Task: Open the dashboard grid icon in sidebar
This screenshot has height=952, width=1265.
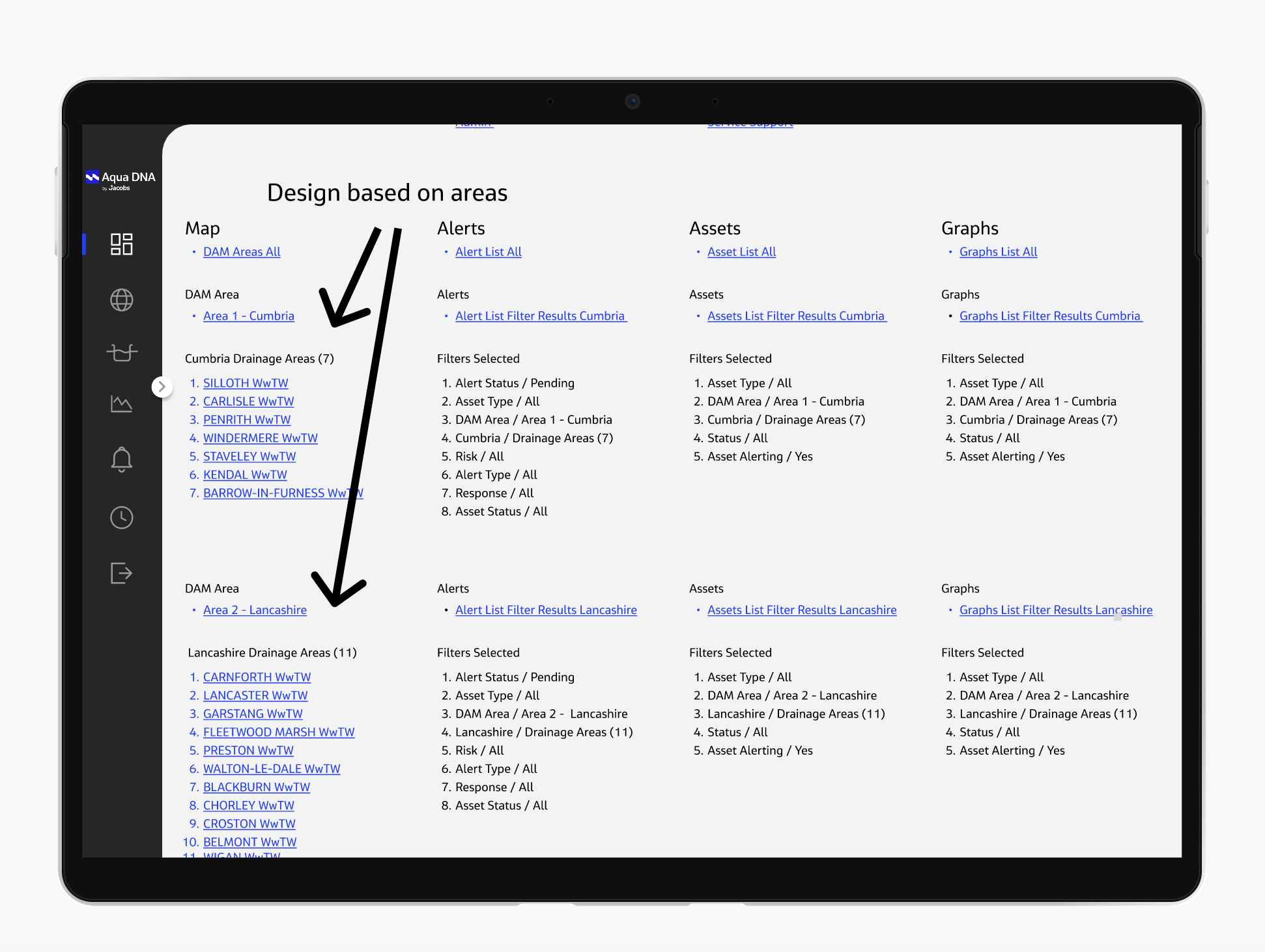Action: 121,244
